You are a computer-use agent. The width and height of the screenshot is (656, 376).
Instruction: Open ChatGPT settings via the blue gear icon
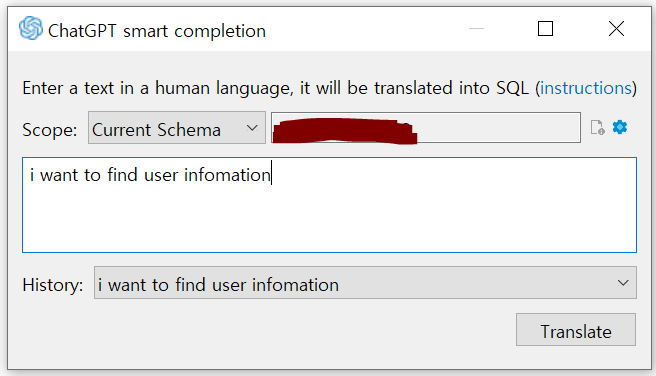620,127
